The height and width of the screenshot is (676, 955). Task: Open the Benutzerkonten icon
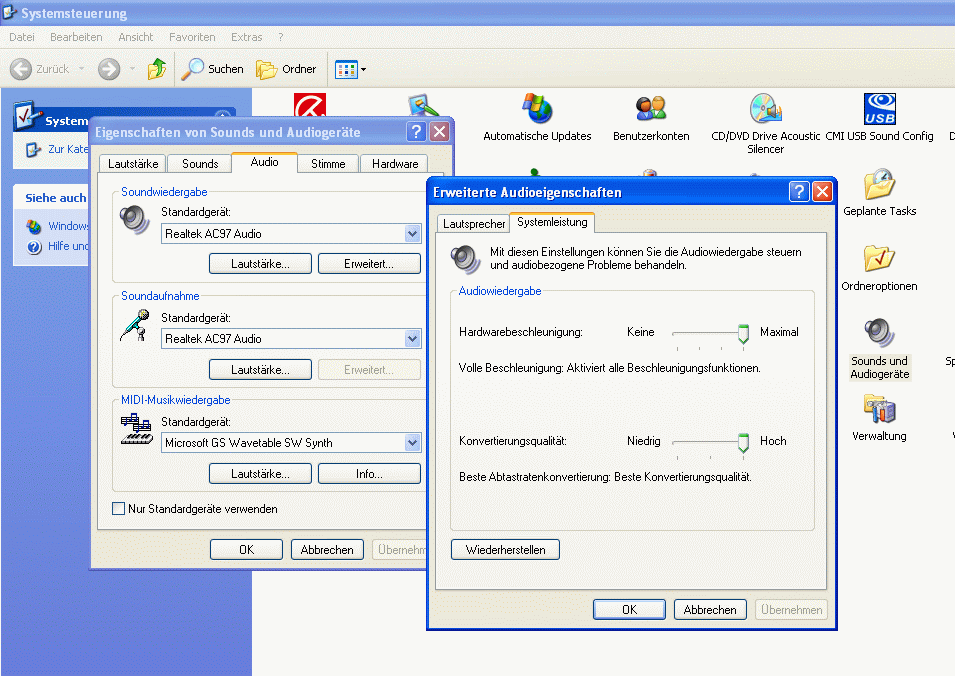pyautogui.click(x=650, y=110)
